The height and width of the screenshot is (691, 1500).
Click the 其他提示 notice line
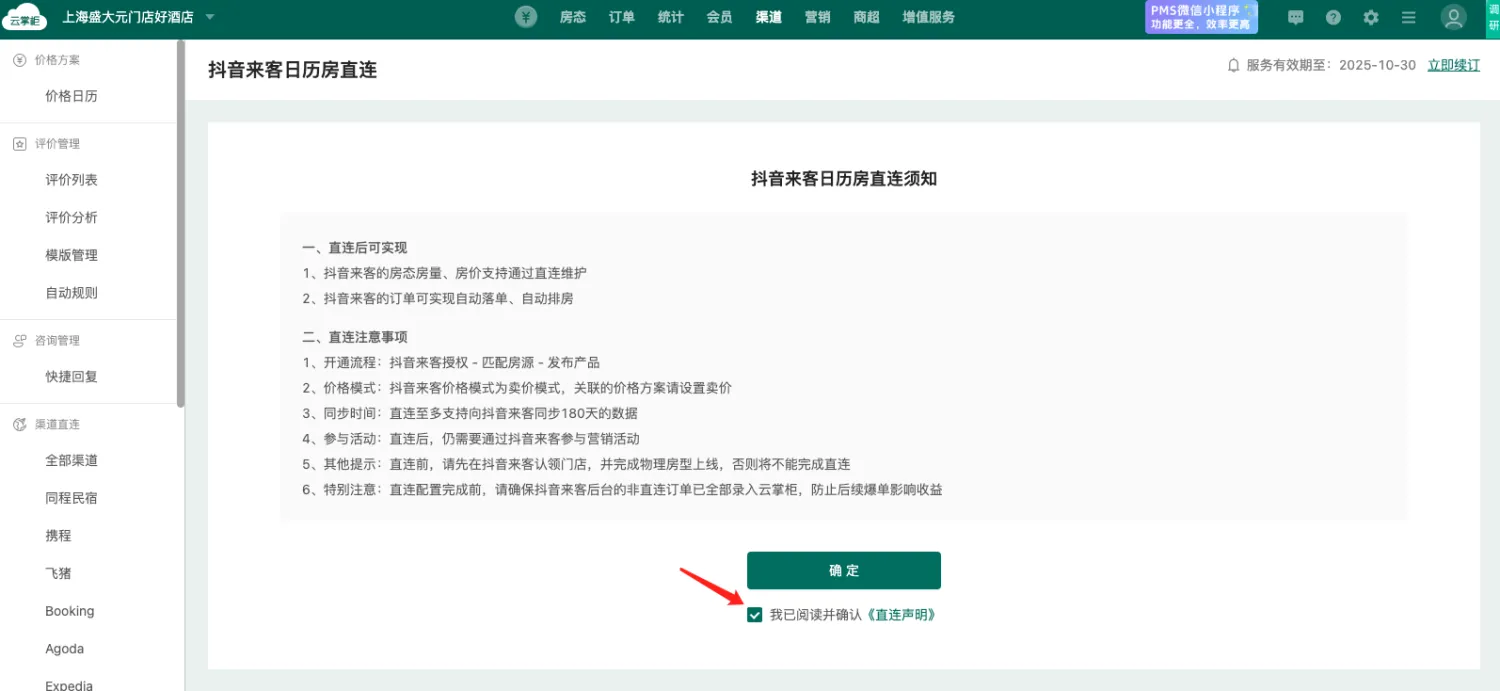576,464
